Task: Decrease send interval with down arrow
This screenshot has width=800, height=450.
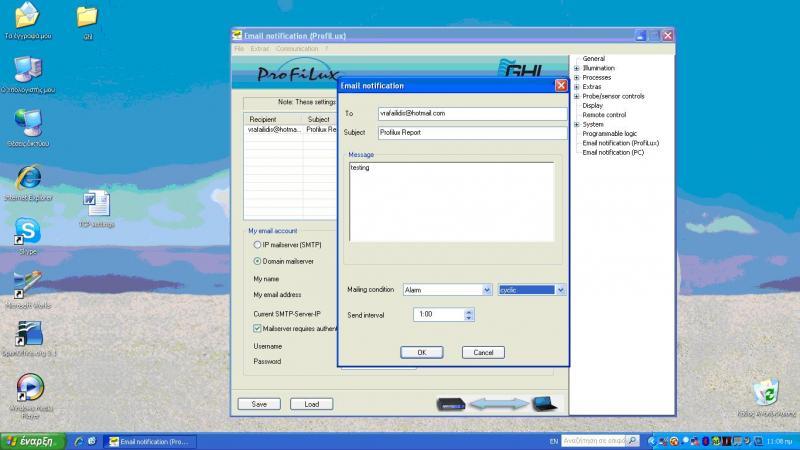Action: (469, 318)
